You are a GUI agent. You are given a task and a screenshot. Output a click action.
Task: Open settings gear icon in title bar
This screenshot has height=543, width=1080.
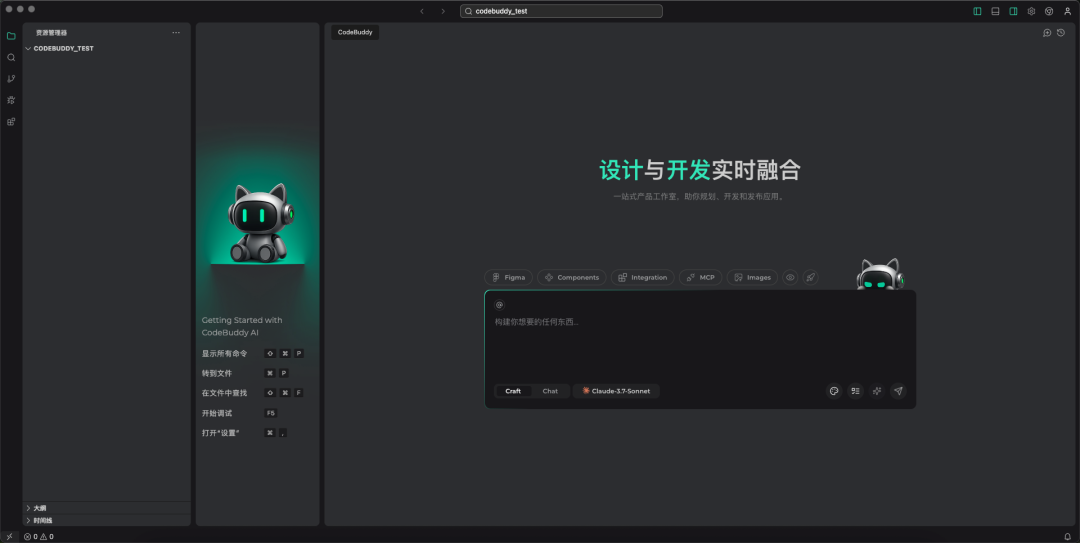coord(1031,11)
